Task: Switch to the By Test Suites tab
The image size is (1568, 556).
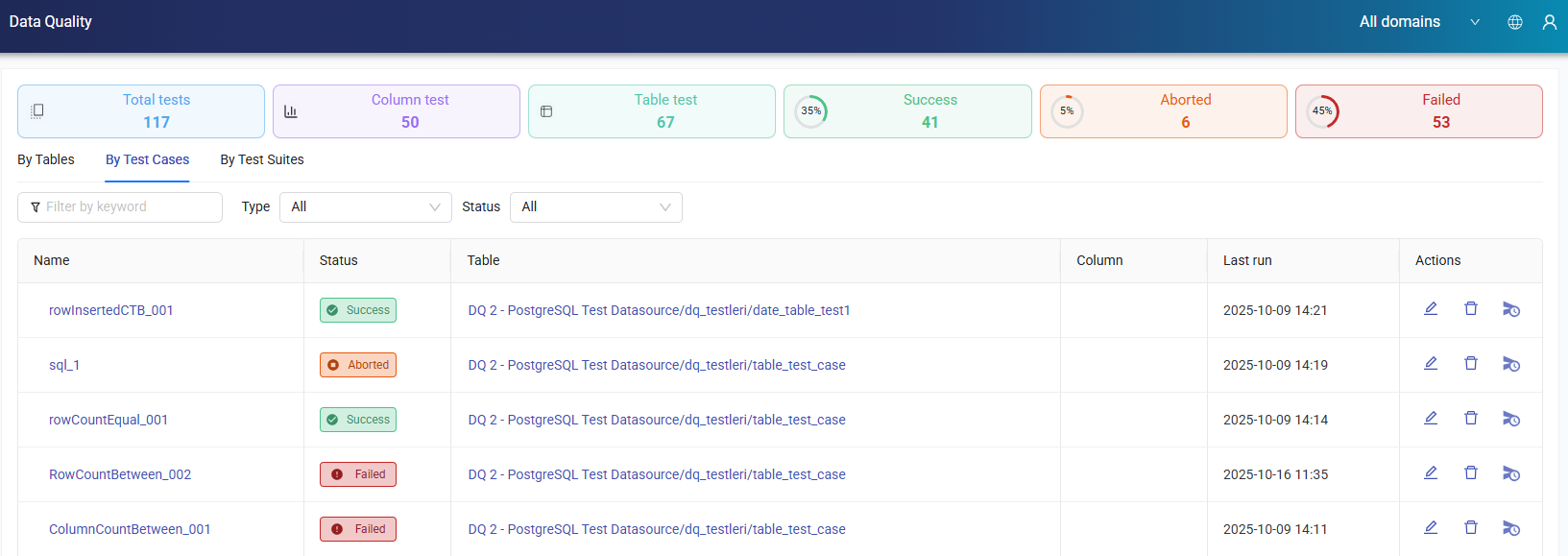Action: pos(262,159)
